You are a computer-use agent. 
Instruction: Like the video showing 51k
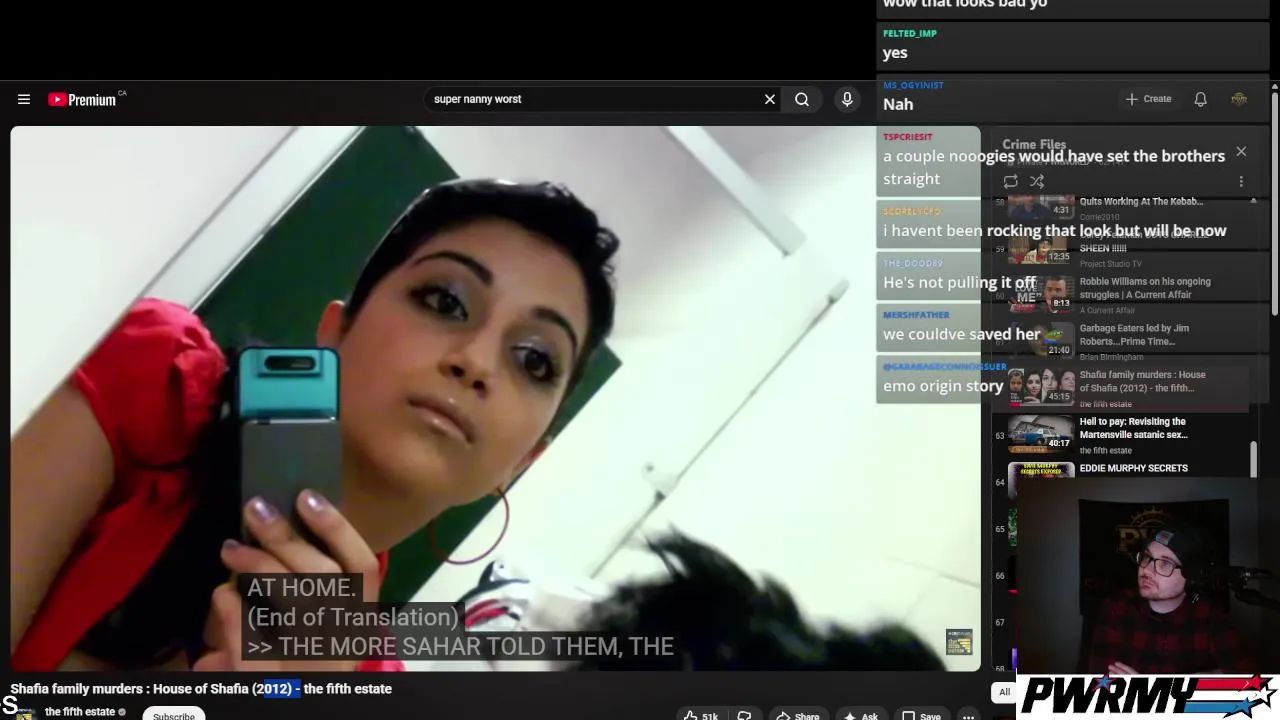[702, 716]
